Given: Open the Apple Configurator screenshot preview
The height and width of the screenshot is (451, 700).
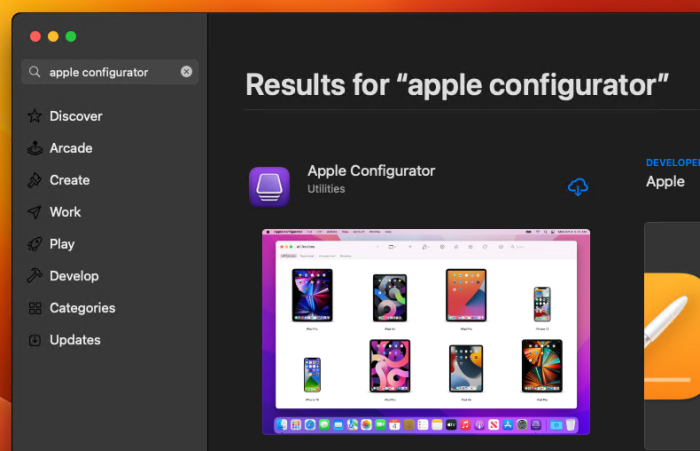Looking at the screenshot, I should [x=426, y=332].
